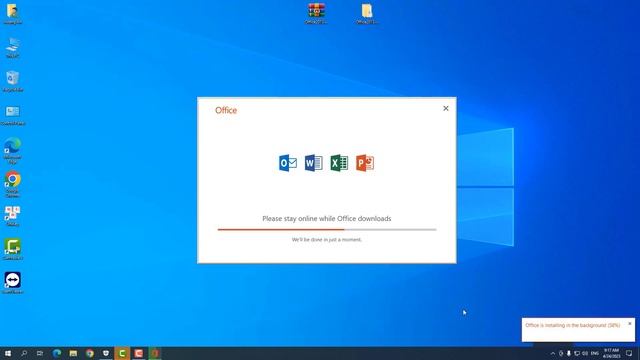Select the yellow folder on desktop top
This screenshot has width=640, height=360.
[x=367, y=14]
